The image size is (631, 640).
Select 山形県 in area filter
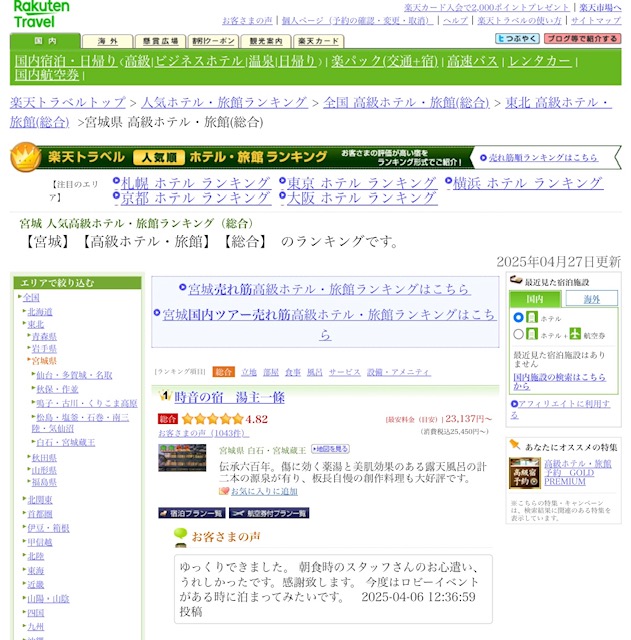[x=44, y=470]
